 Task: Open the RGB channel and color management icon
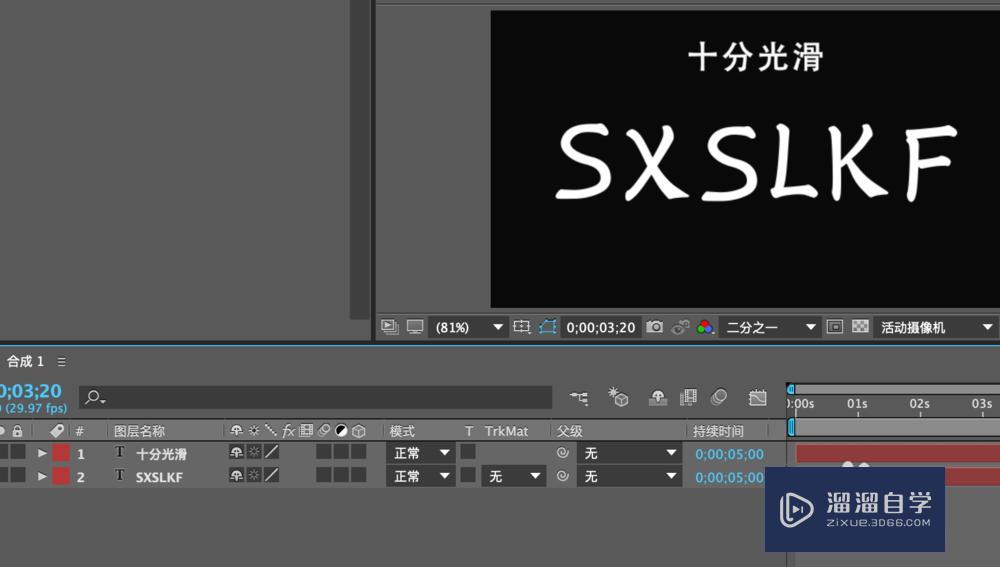705,327
